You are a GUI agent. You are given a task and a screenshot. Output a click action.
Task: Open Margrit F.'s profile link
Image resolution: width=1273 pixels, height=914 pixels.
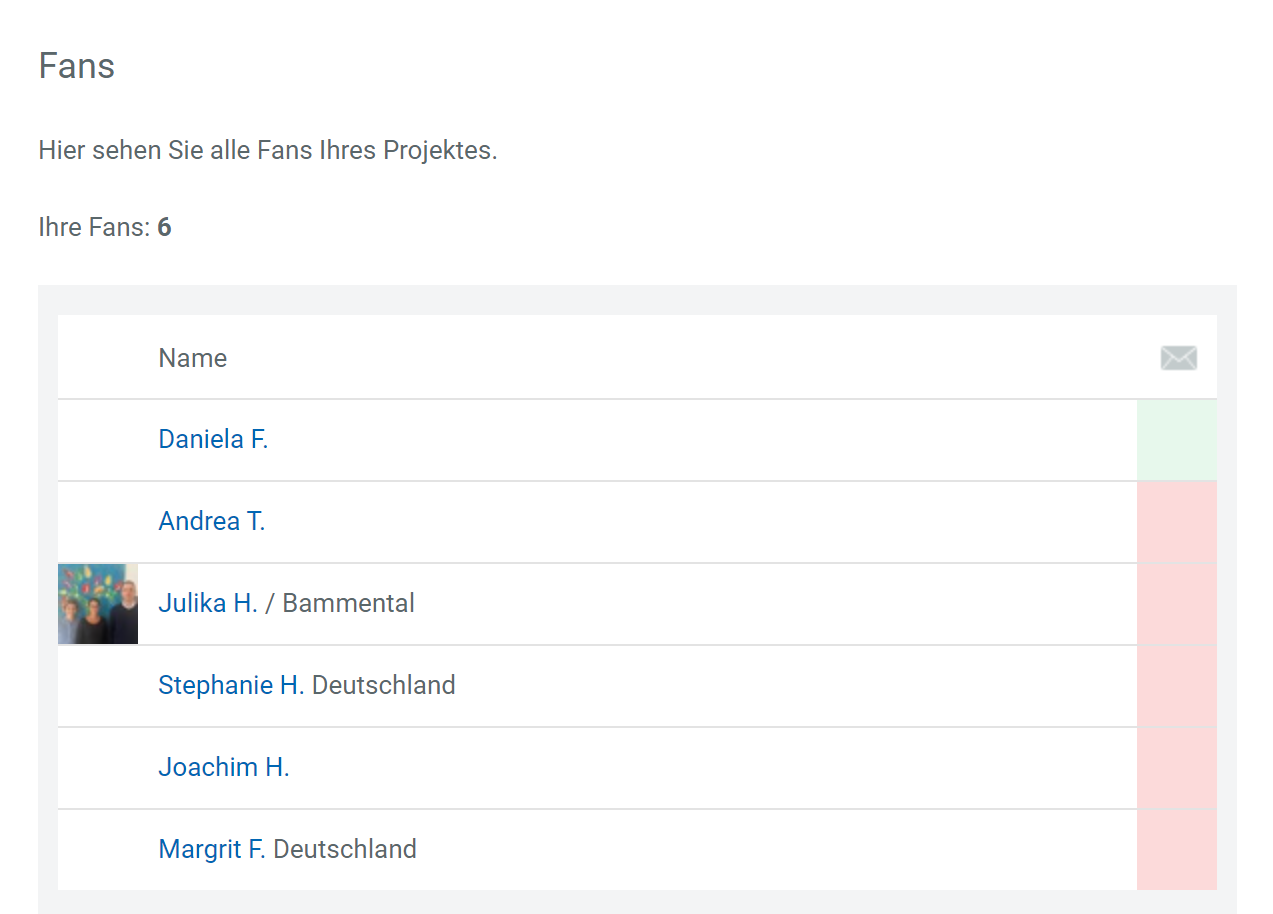click(212, 849)
